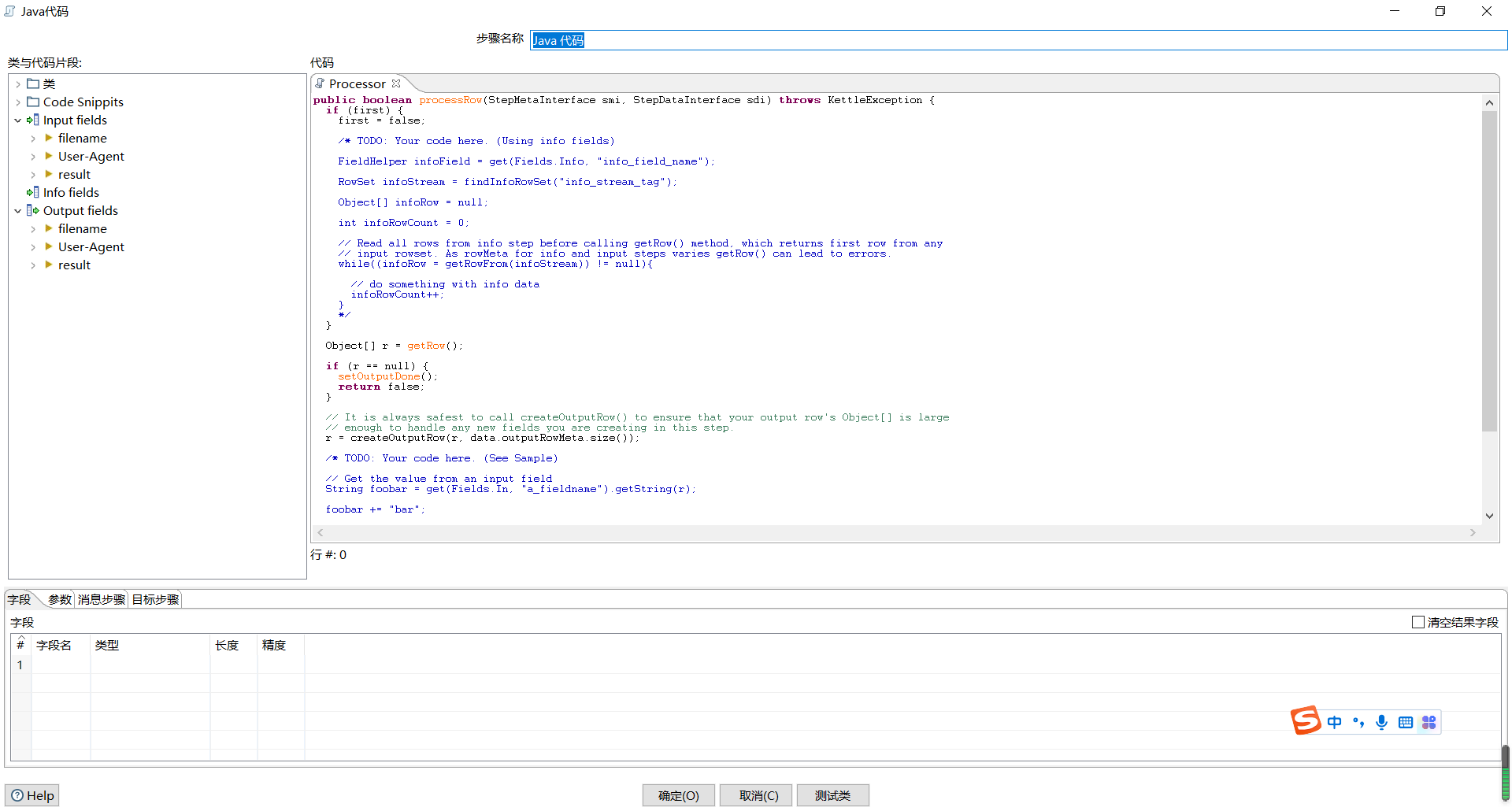Enable the 清空结果字段 checkbox
Screen dimensions: 1512x811
tap(1418, 622)
